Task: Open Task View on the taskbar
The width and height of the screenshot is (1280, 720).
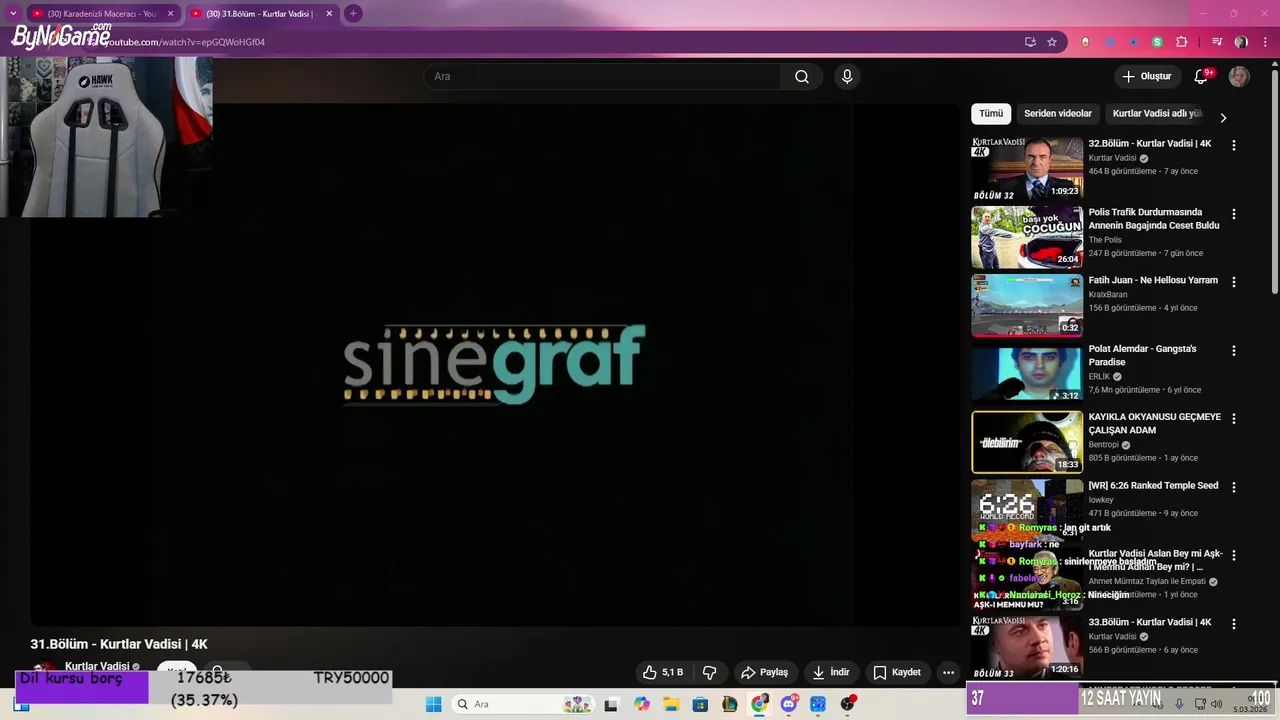Action: click(611, 705)
